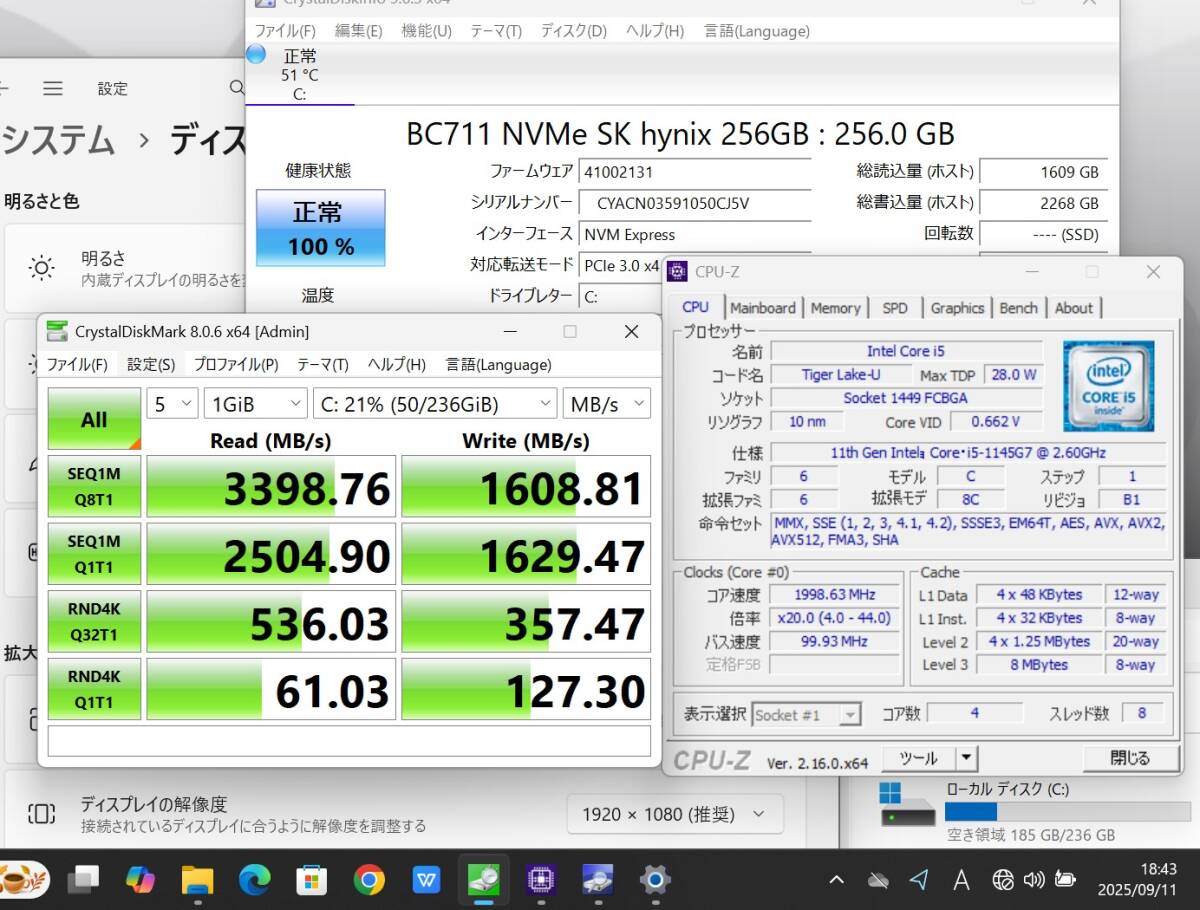Screen dimensions: 1200x910
Task: Expand the 1920 × 1080 display resolution dropdown
Action: point(674,814)
